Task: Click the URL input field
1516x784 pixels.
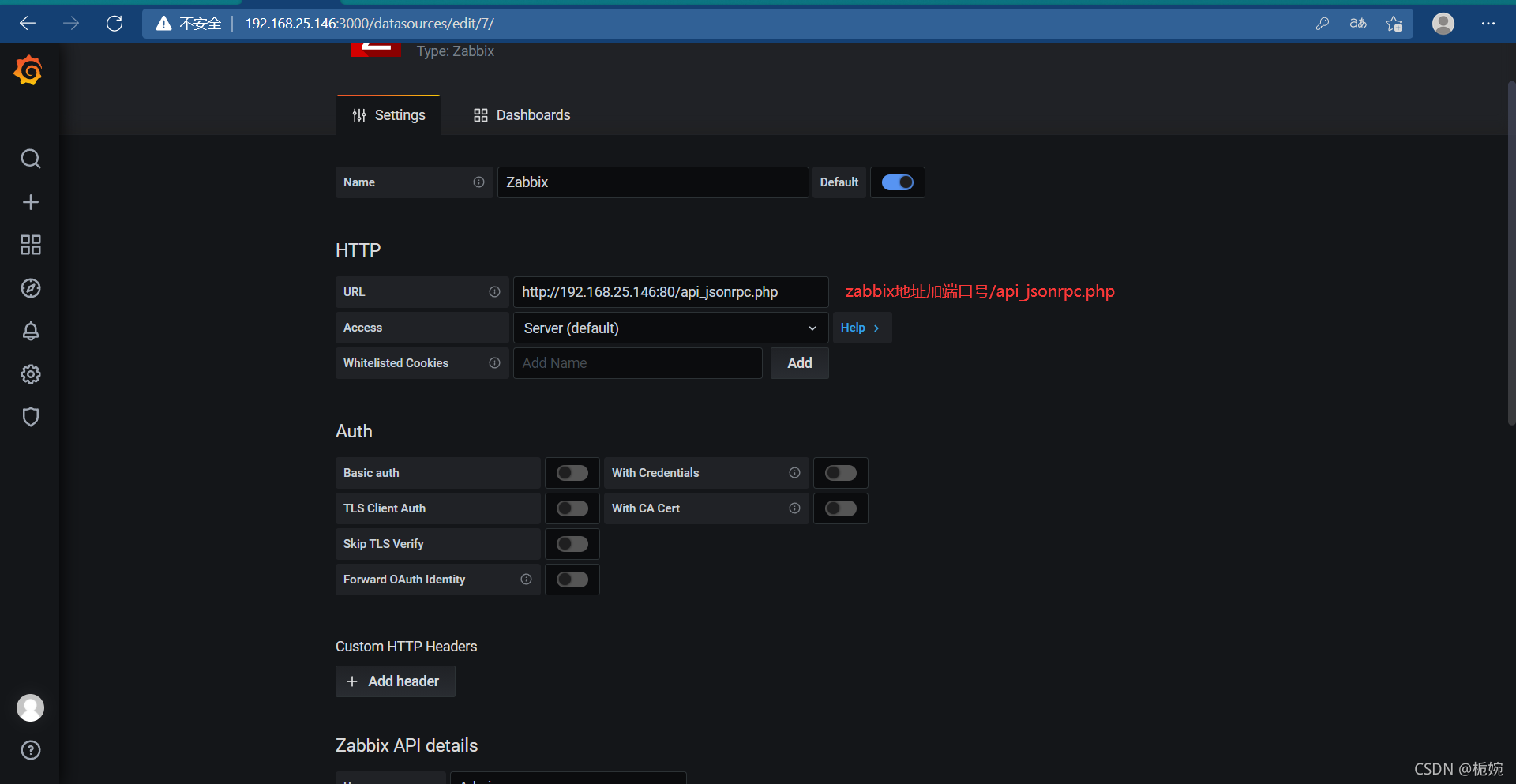Action: [670, 292]
